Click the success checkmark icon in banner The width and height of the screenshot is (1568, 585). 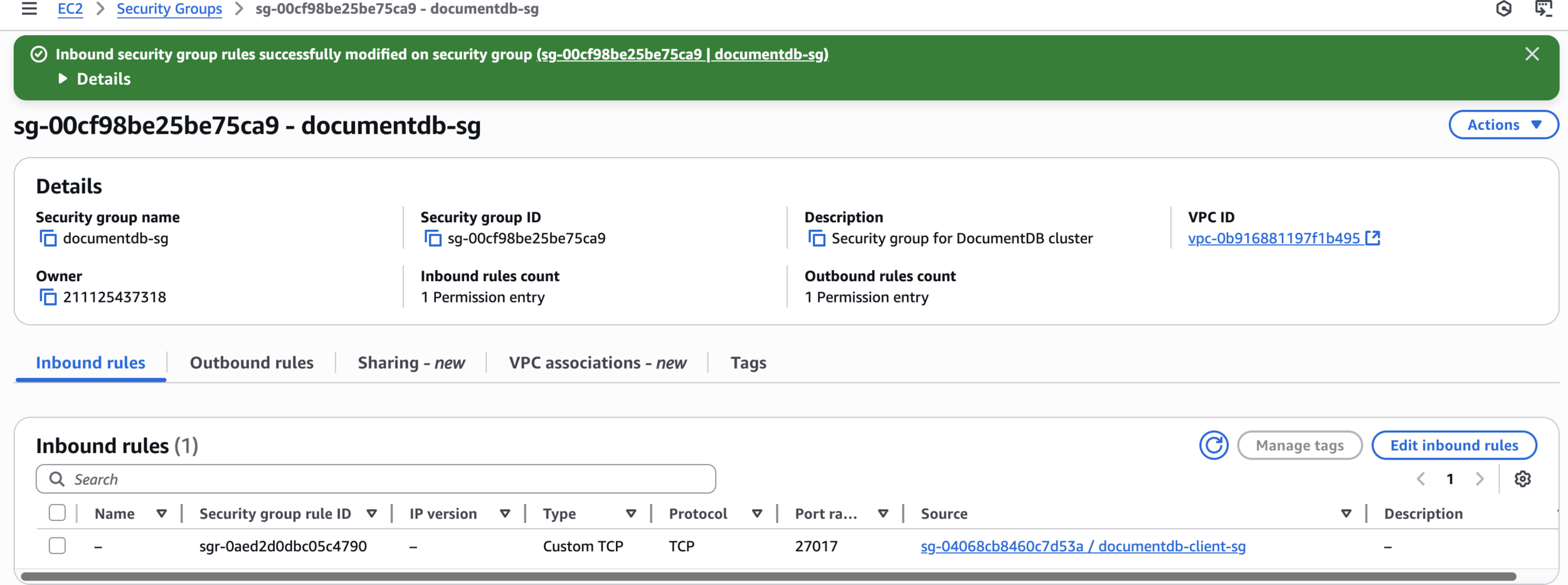pos(39,55)
